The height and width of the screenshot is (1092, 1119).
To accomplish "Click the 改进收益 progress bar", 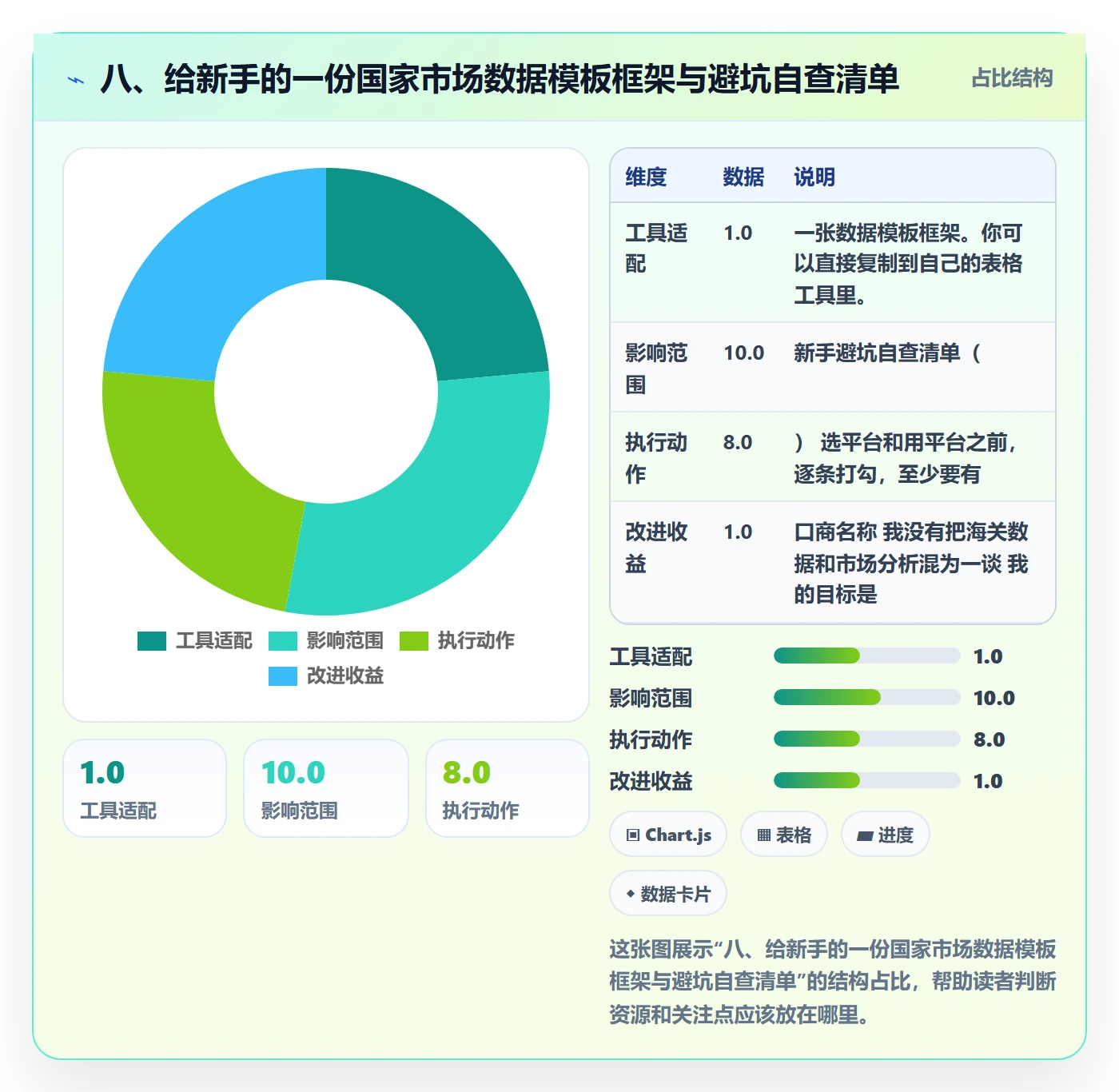I will [866, 781].
